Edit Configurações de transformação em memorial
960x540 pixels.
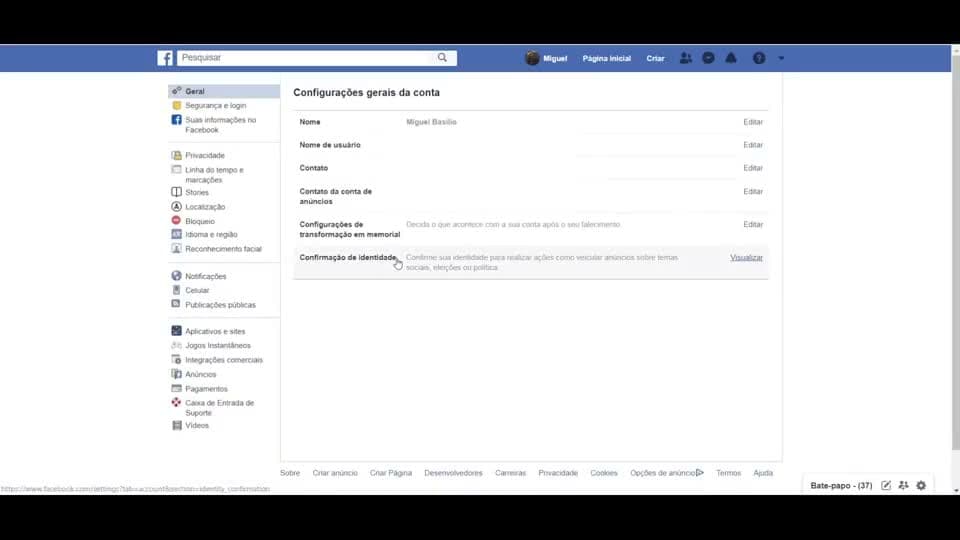(753, 225)
